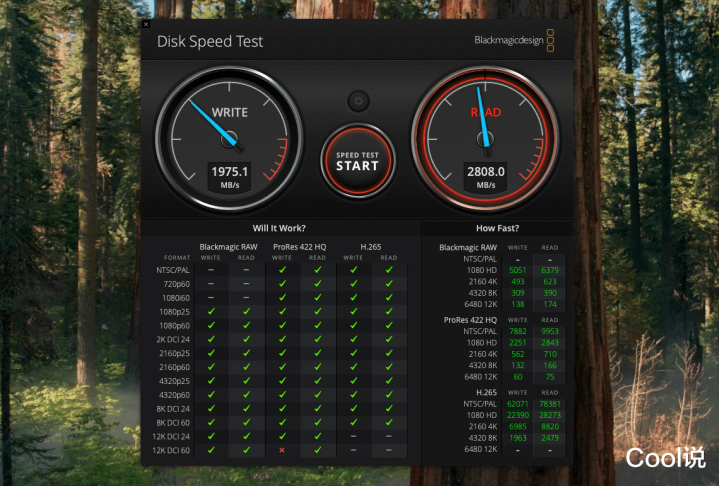Click the ProRes 422 HQ NTSC/PAL read value 9953
This screenshot has height=486, width=719.
pyautogui.click(x=550, y=331)
